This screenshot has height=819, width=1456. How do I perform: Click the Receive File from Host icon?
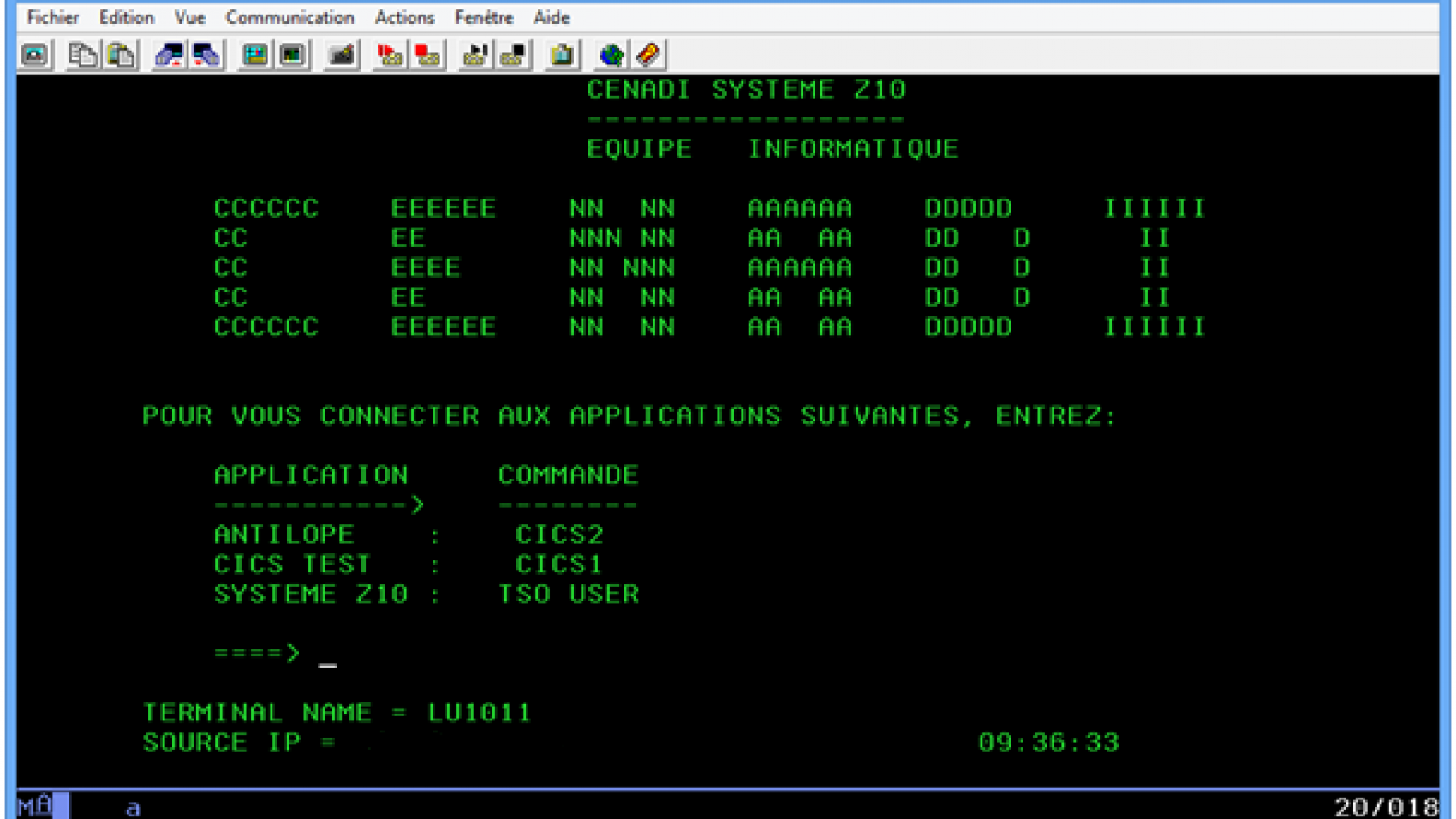206,55
